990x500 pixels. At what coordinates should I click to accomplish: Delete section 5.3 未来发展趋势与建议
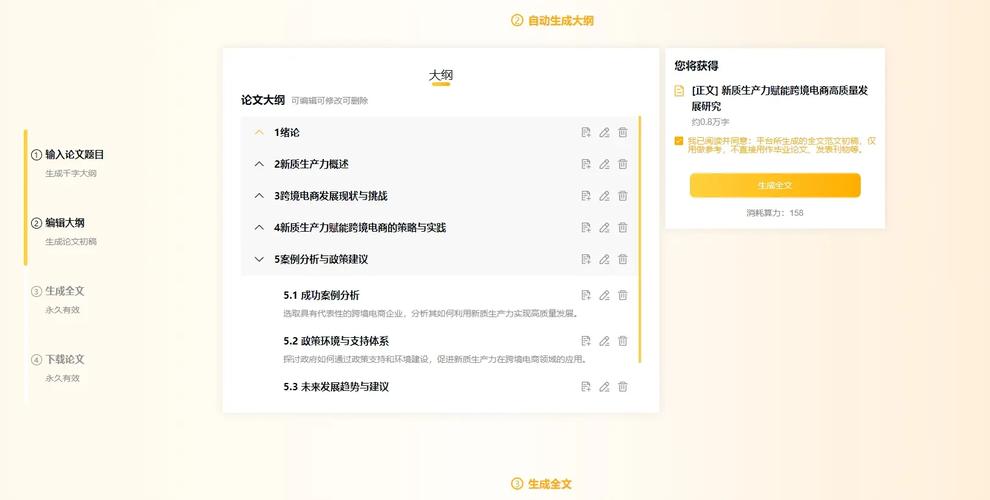623,386
